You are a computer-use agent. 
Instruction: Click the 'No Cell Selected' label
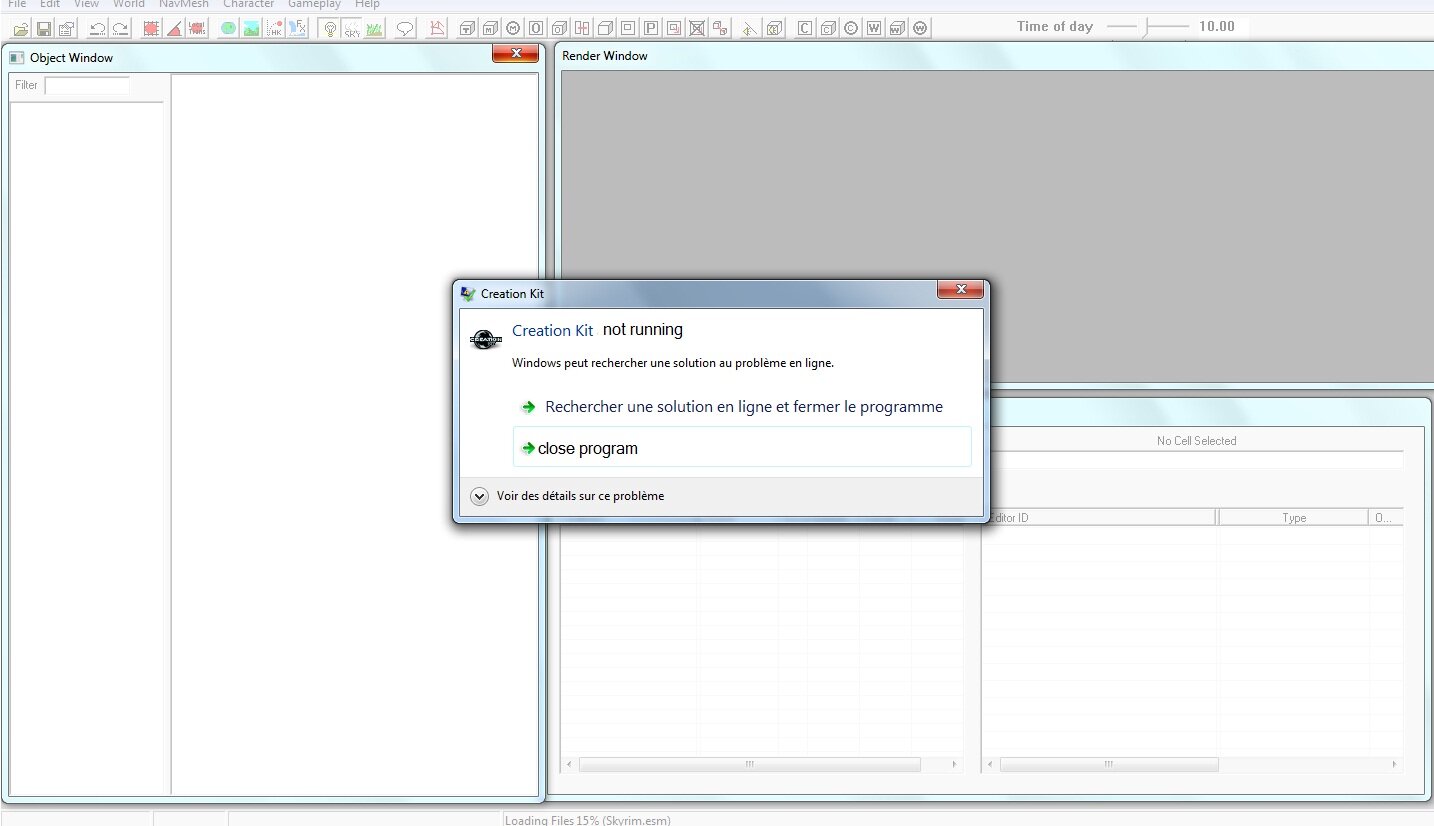click(x=1197, y=441)
